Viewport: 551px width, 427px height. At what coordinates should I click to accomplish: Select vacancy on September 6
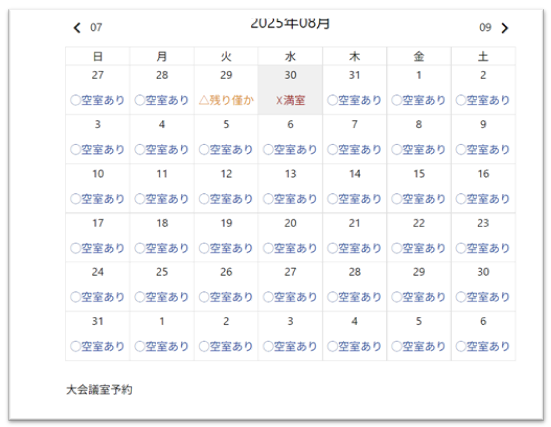483,347
